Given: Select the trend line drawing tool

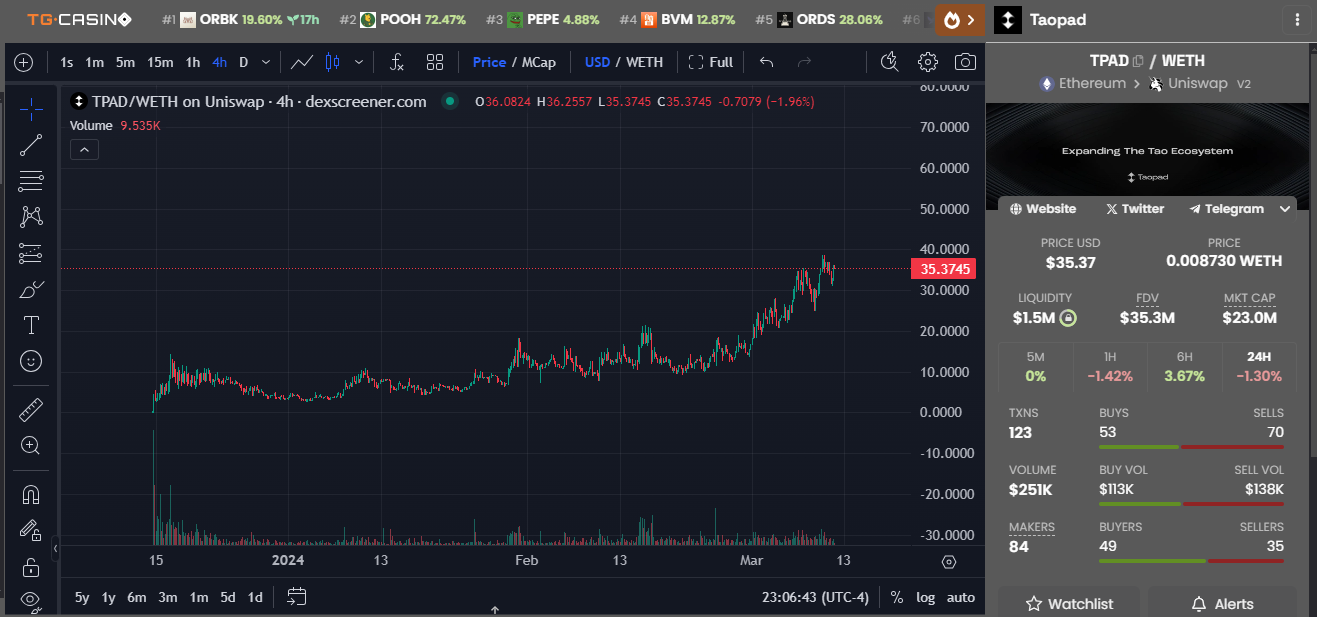Looking at the screenshot, I should tap(31, 145).
